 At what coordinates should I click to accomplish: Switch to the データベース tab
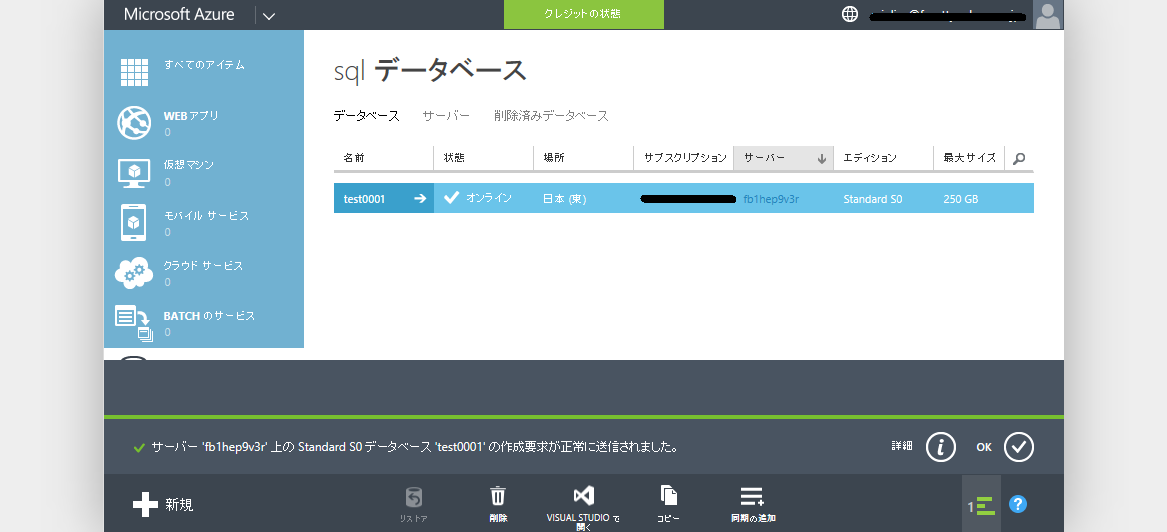366,116
